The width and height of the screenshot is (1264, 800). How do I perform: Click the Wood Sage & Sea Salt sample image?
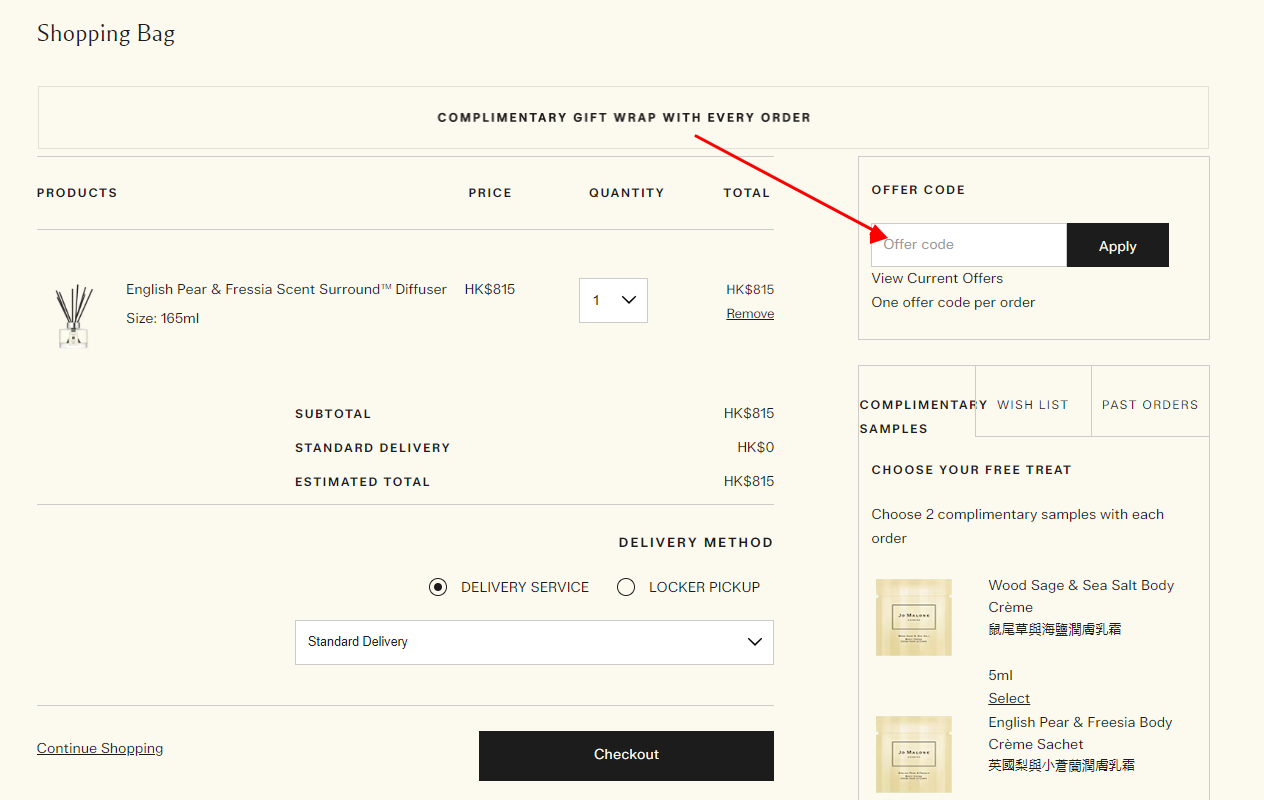click(x=914, y=617)
